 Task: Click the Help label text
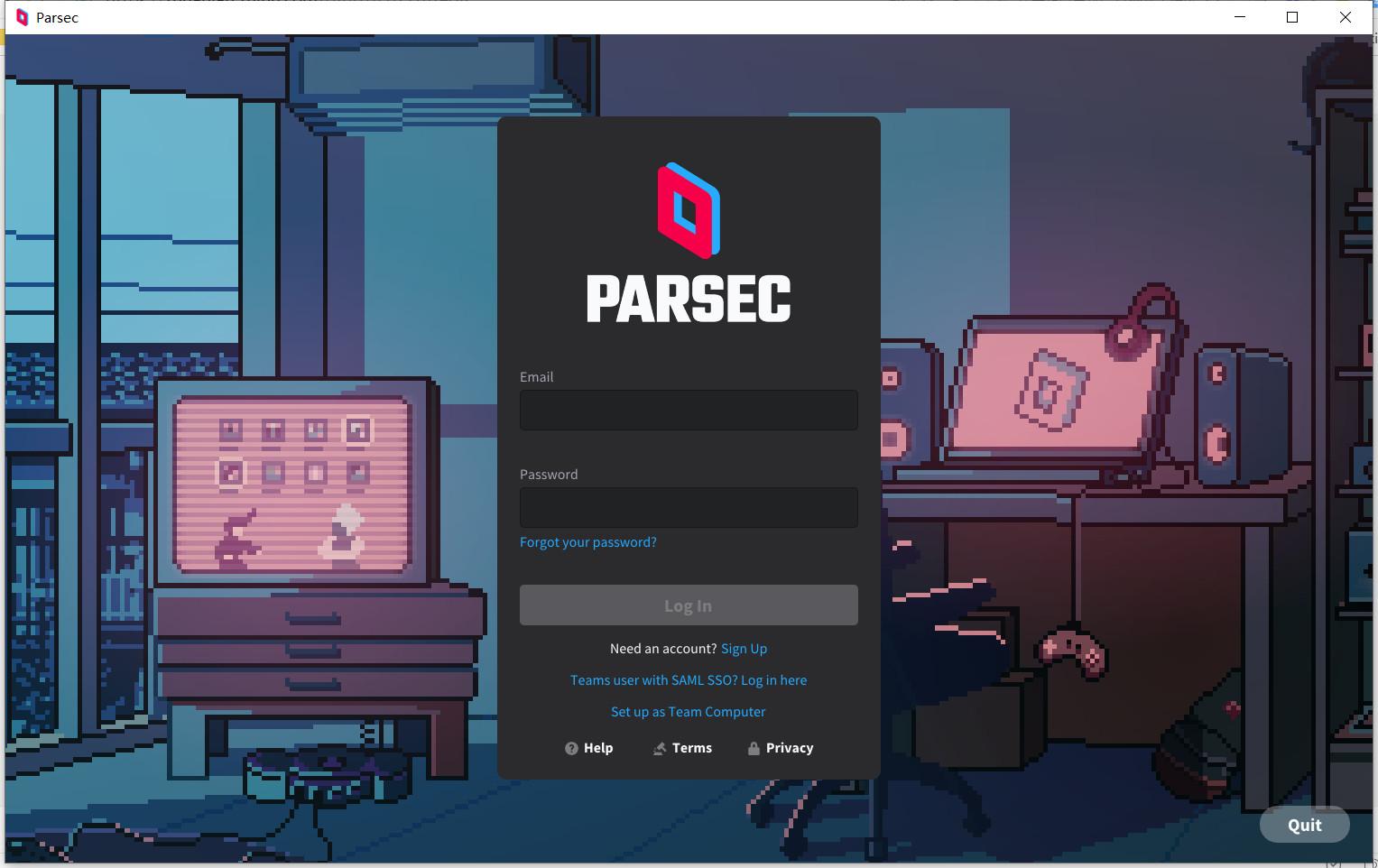point(598,747)
